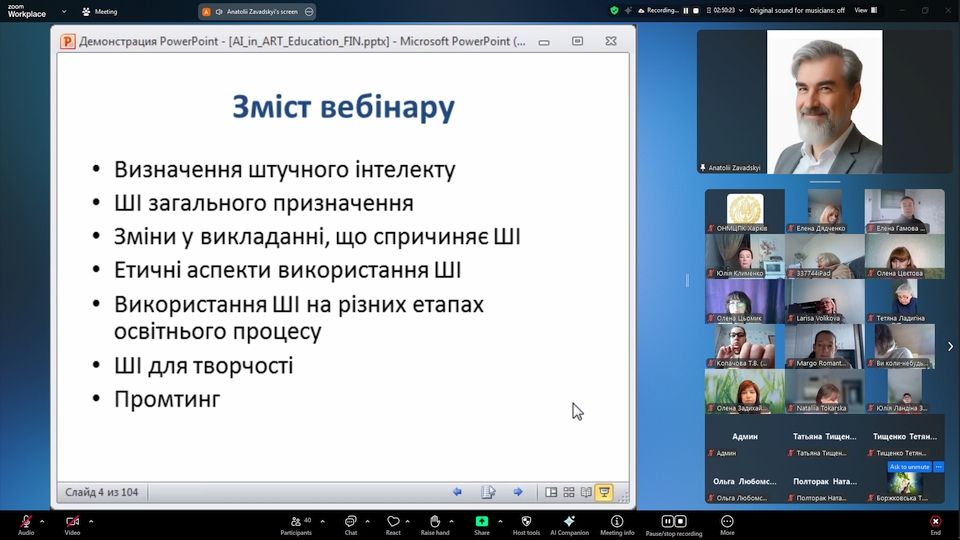The width and height of the screenshot is (960, 540).
Task: Unmute the microphone with Audio button
Action: 26,525
